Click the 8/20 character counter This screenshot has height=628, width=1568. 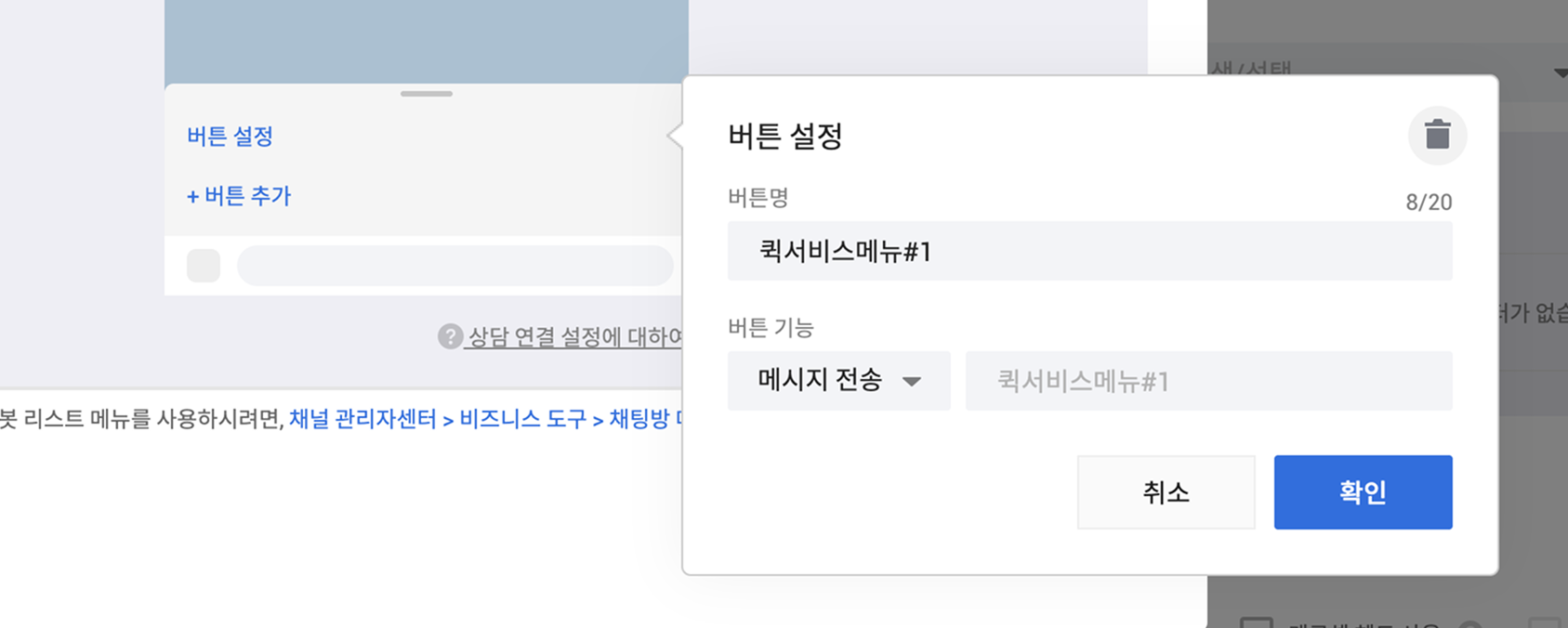(1428, 203)
